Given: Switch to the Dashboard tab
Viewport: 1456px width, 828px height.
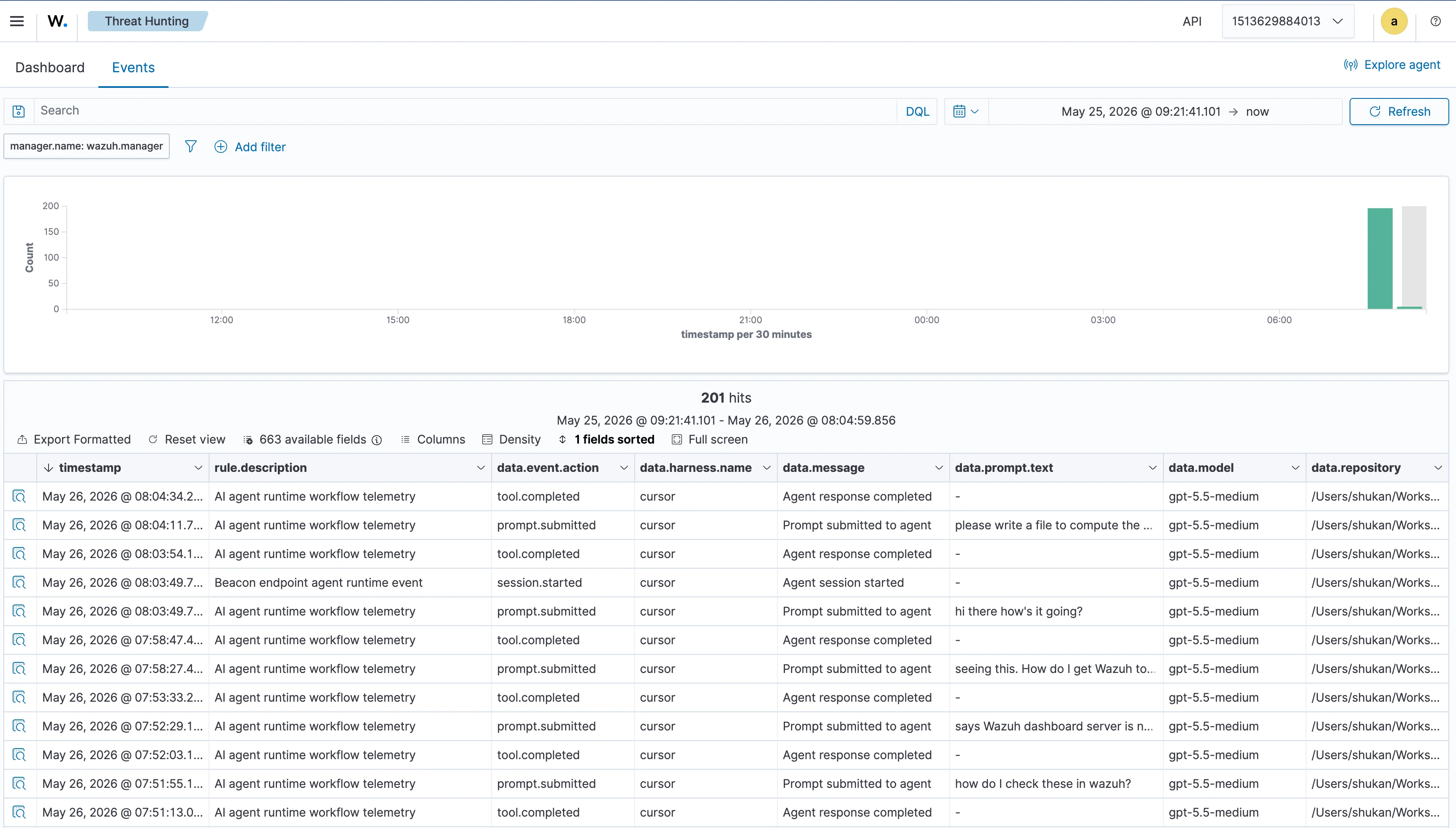Looking at the screenshot, I should tap(50, 68).
